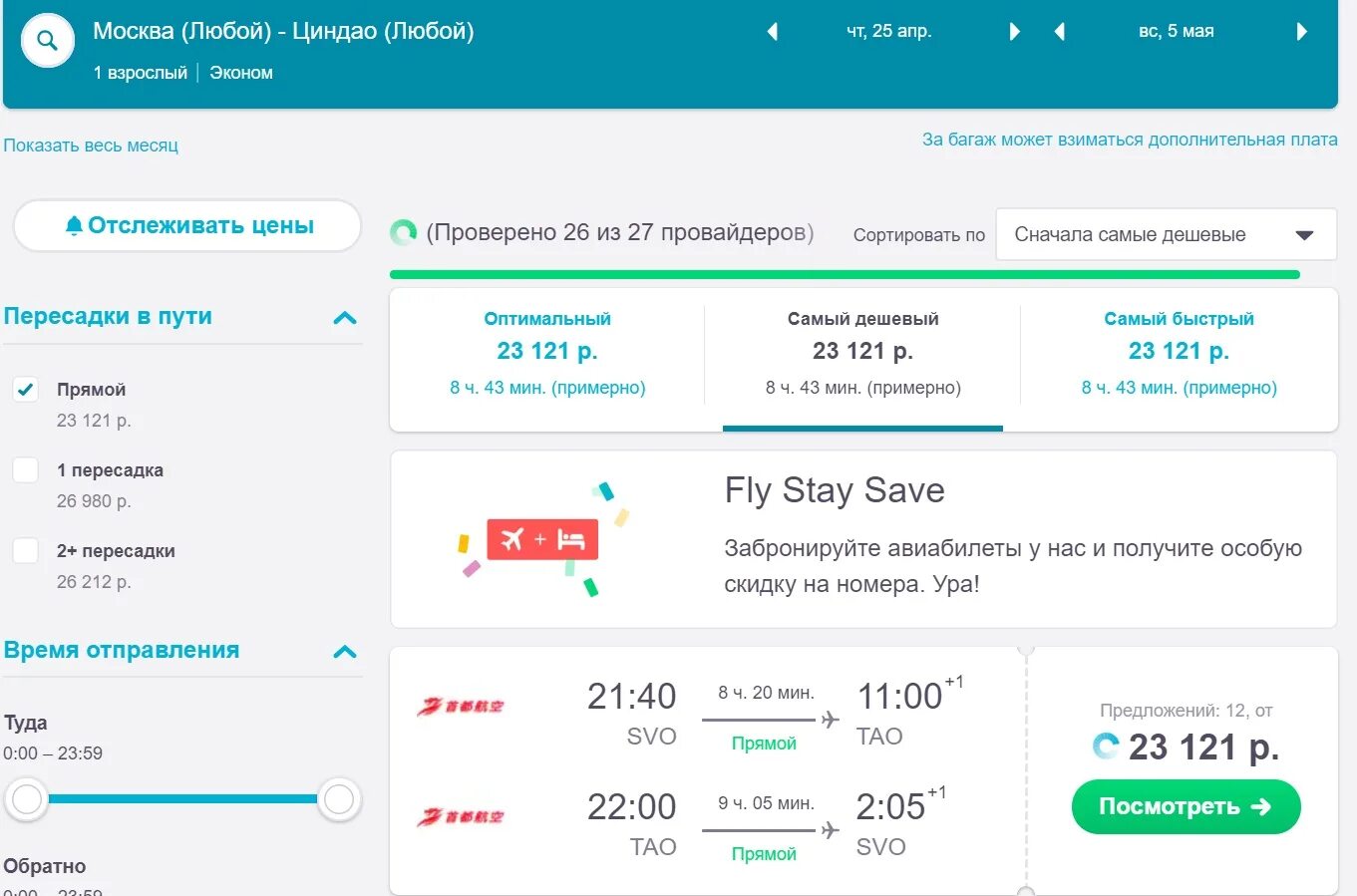Click the Отслеживать цены button
1357x896 pixels.
click(x=187, y=226)
